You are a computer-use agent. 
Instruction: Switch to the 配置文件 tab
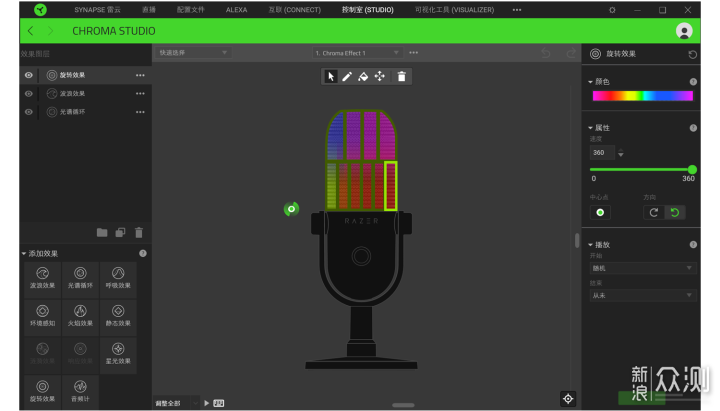point(191,10)
